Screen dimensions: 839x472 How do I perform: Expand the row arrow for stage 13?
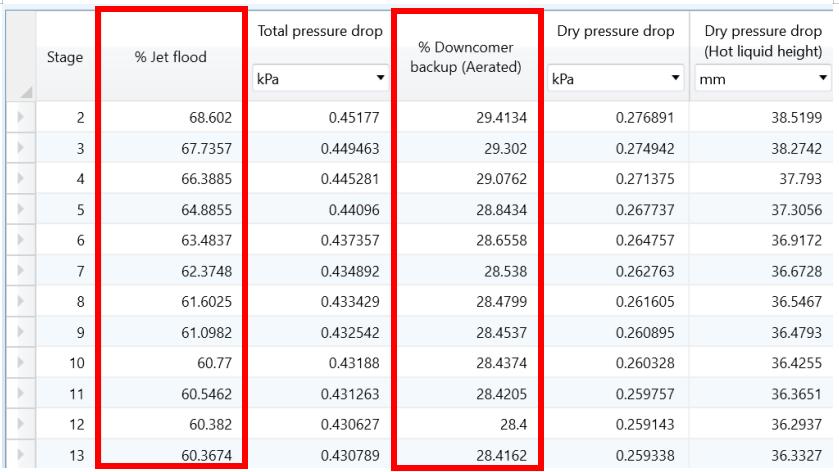[21, 456]
